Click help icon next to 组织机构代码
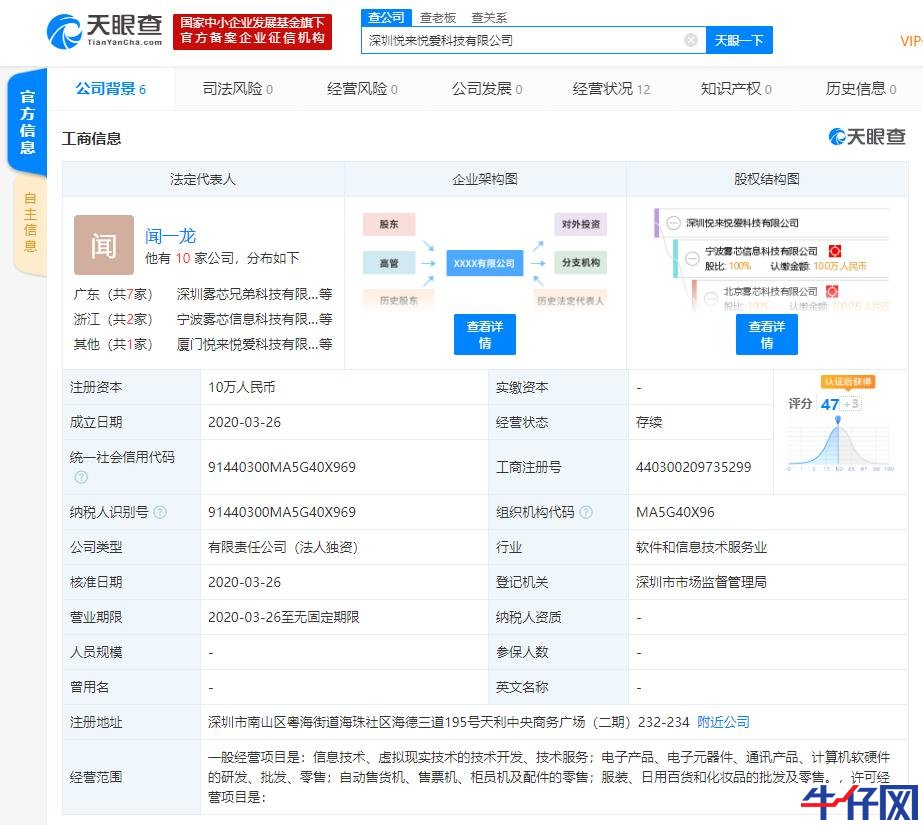This screenshot has height=825, width=923. (586, 512)
